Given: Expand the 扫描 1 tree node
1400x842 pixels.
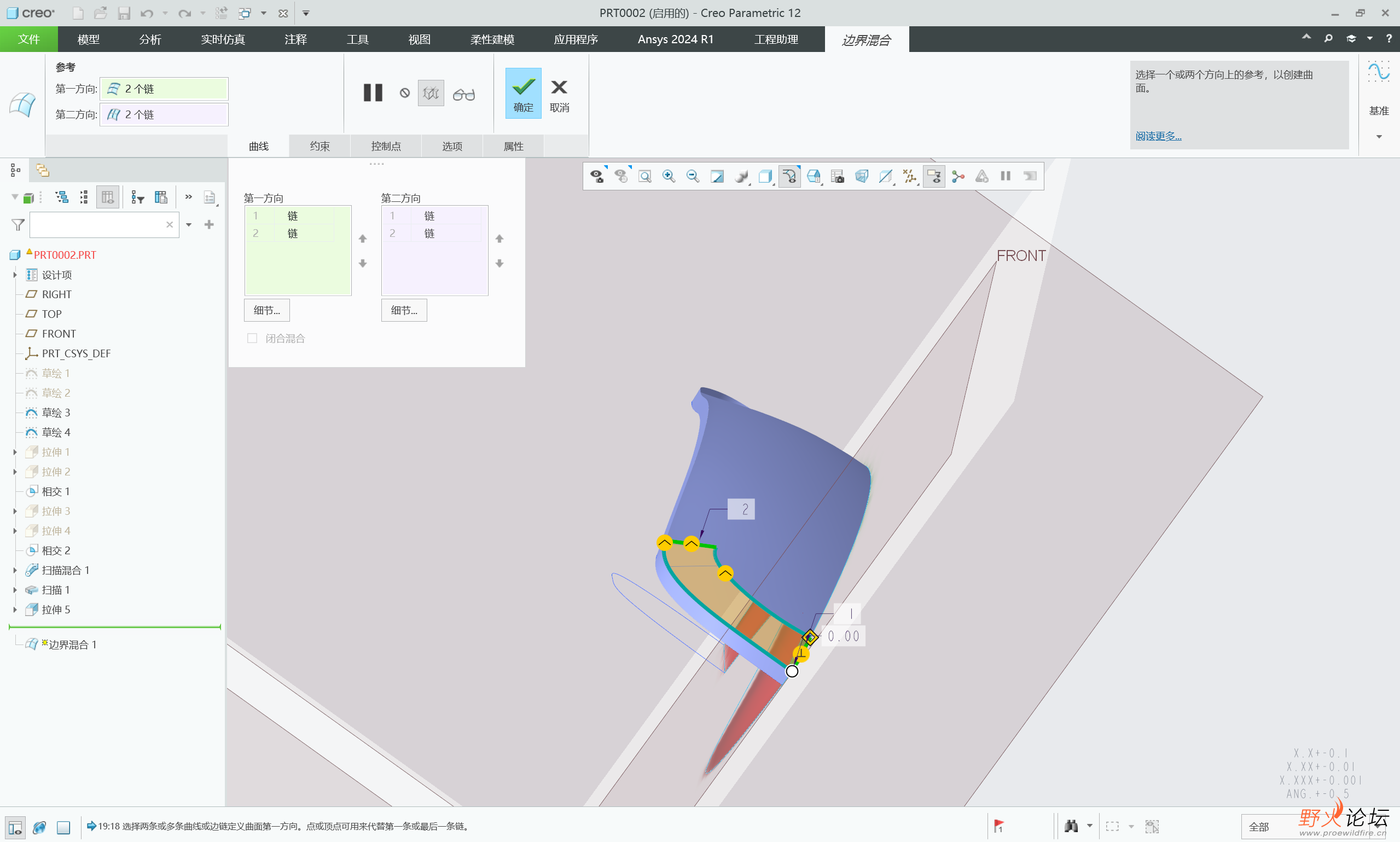Looking at the screenshot, I should click(15, 590).
